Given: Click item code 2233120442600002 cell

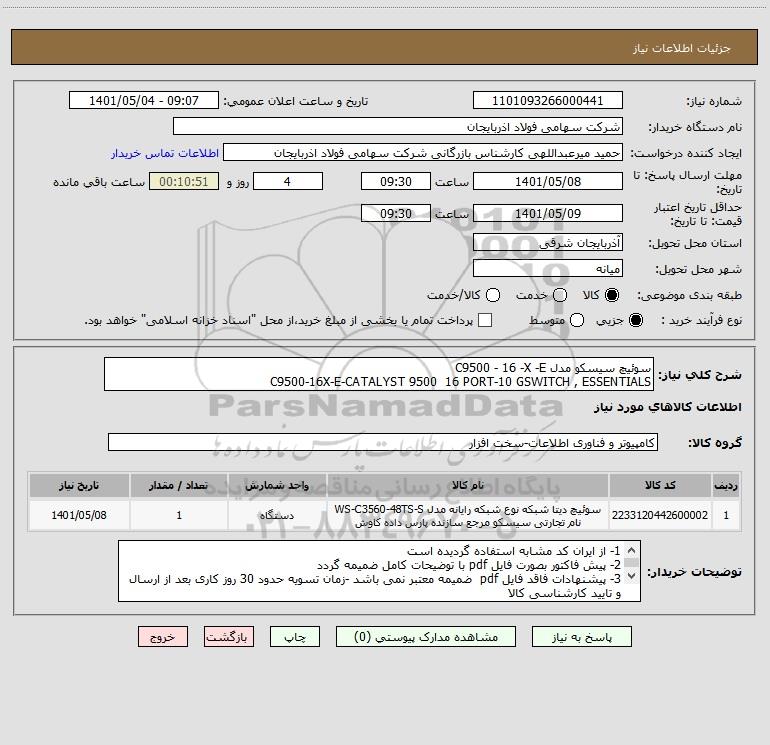Looking at the screenshot, I should pyautogui.click(x=660, y=515).
